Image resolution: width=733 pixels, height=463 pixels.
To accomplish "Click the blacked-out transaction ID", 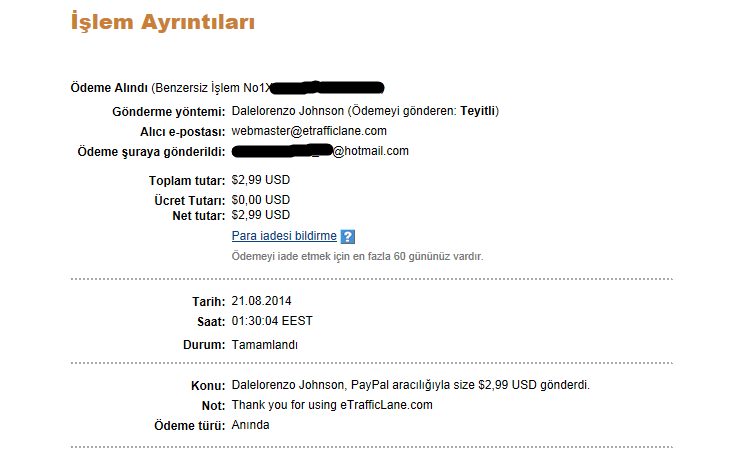I will [x=327, y=87].
